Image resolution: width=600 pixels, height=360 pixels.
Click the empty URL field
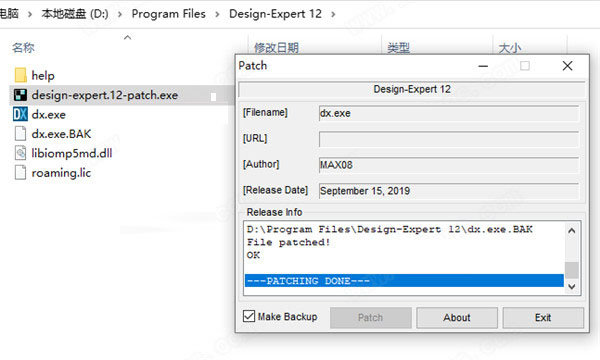tap(449, 139)
